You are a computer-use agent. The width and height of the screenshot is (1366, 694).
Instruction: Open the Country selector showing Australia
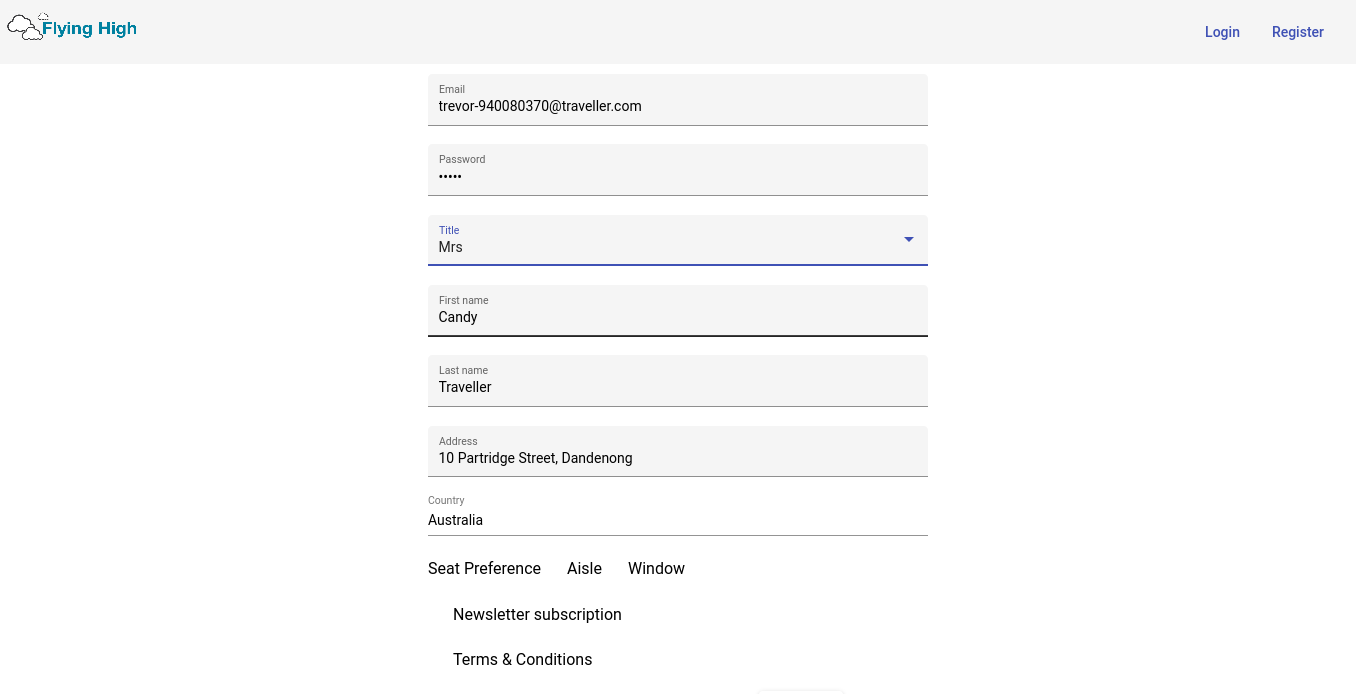(x=677, y=520)
